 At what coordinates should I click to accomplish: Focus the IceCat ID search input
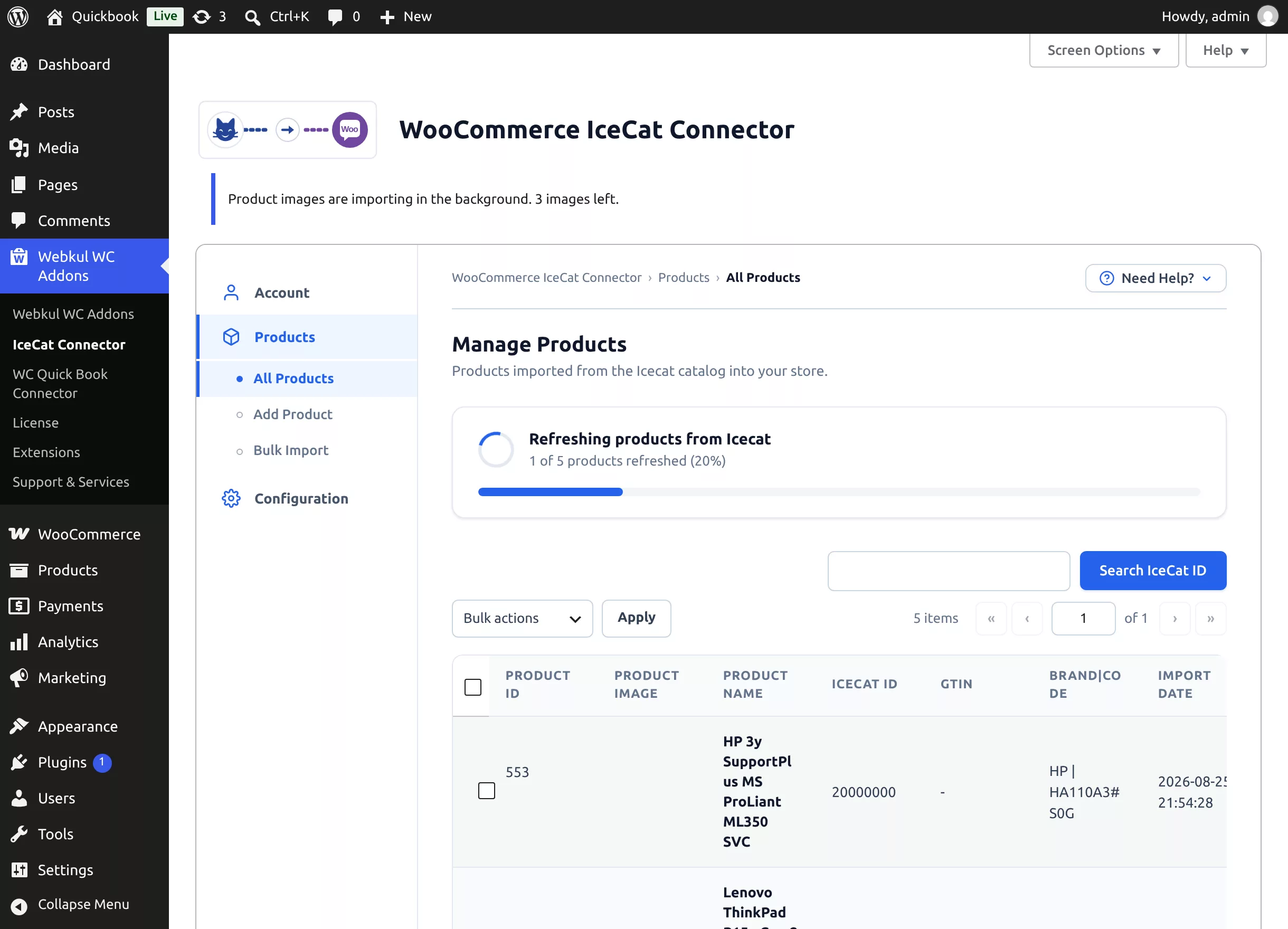click(949, 570)
